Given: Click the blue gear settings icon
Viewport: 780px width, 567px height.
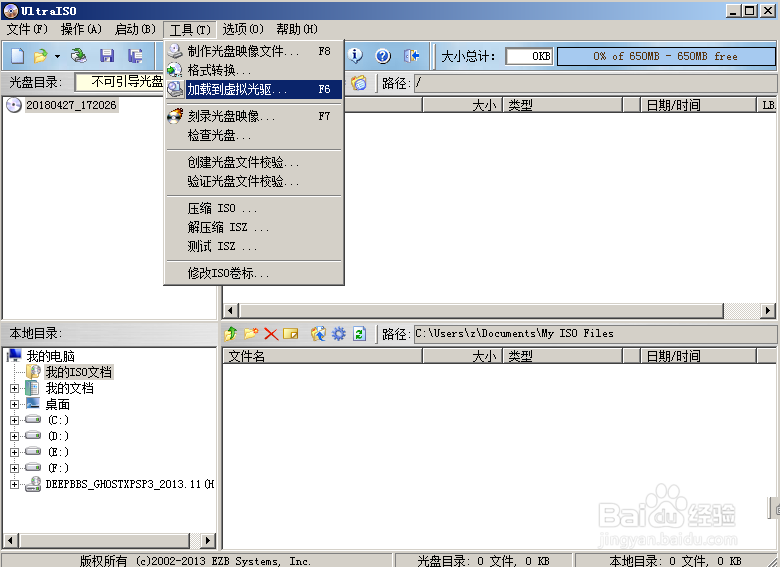Looking at the screenshot, I should pos(339,333).
